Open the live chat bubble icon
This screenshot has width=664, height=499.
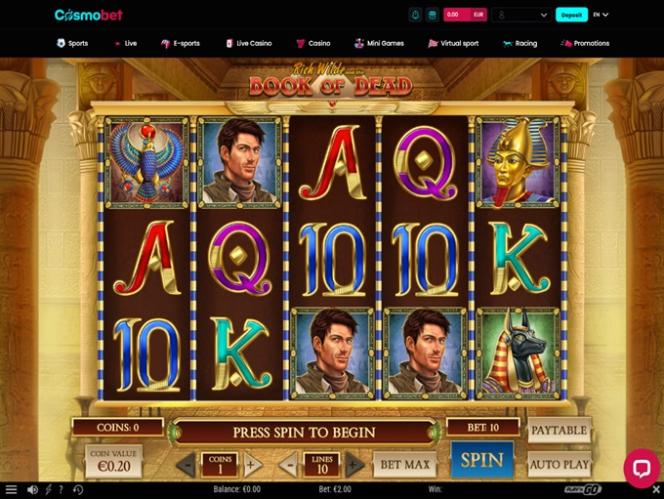[x=642, y=468]
